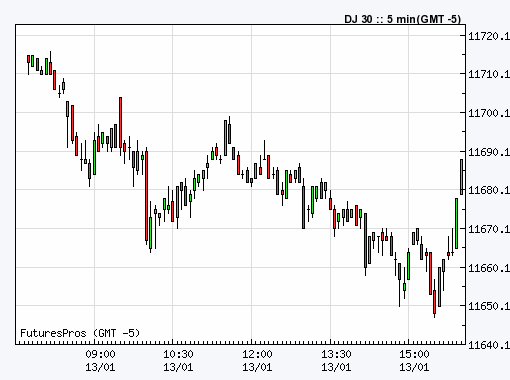Viewport: 510px width, 380px height.
Task: Click the 13:30 time axis label
Action: coord(336,354)
